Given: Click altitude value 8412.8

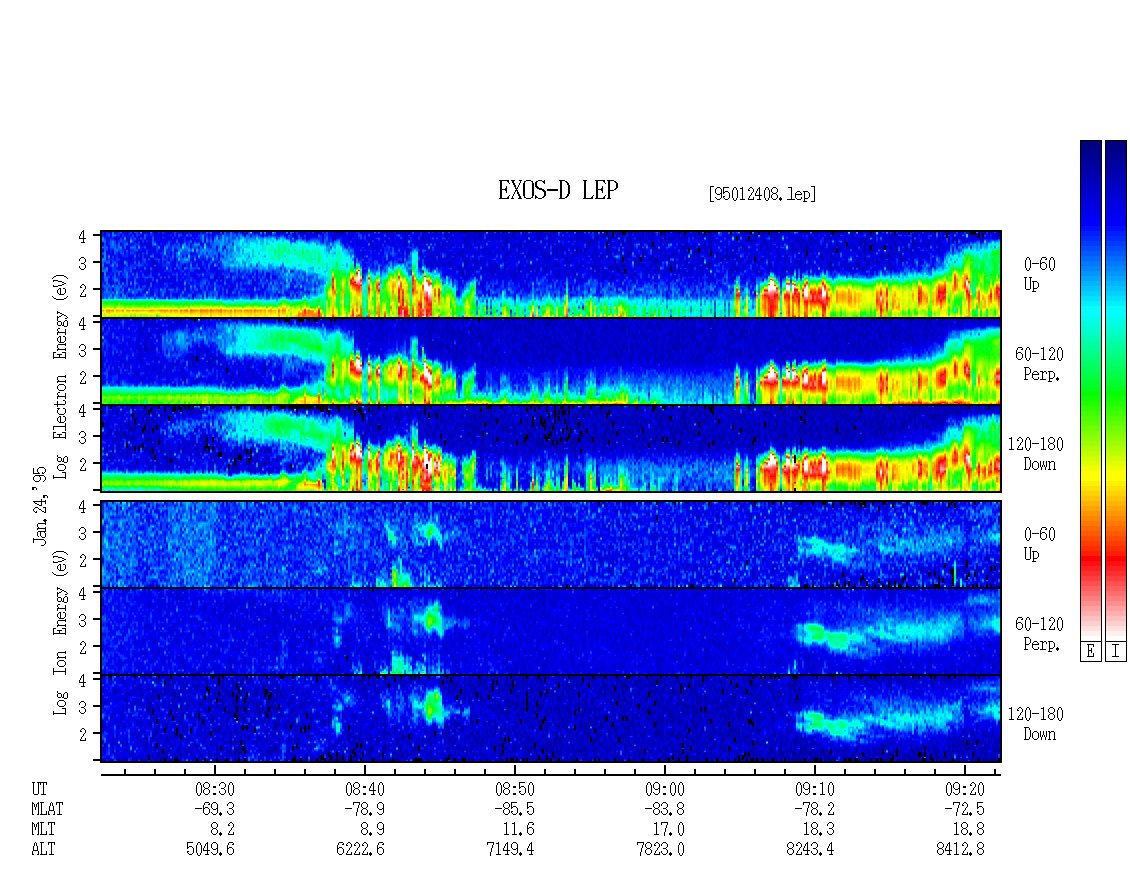Looking at the screenshot, I should [x=960, y=850].
